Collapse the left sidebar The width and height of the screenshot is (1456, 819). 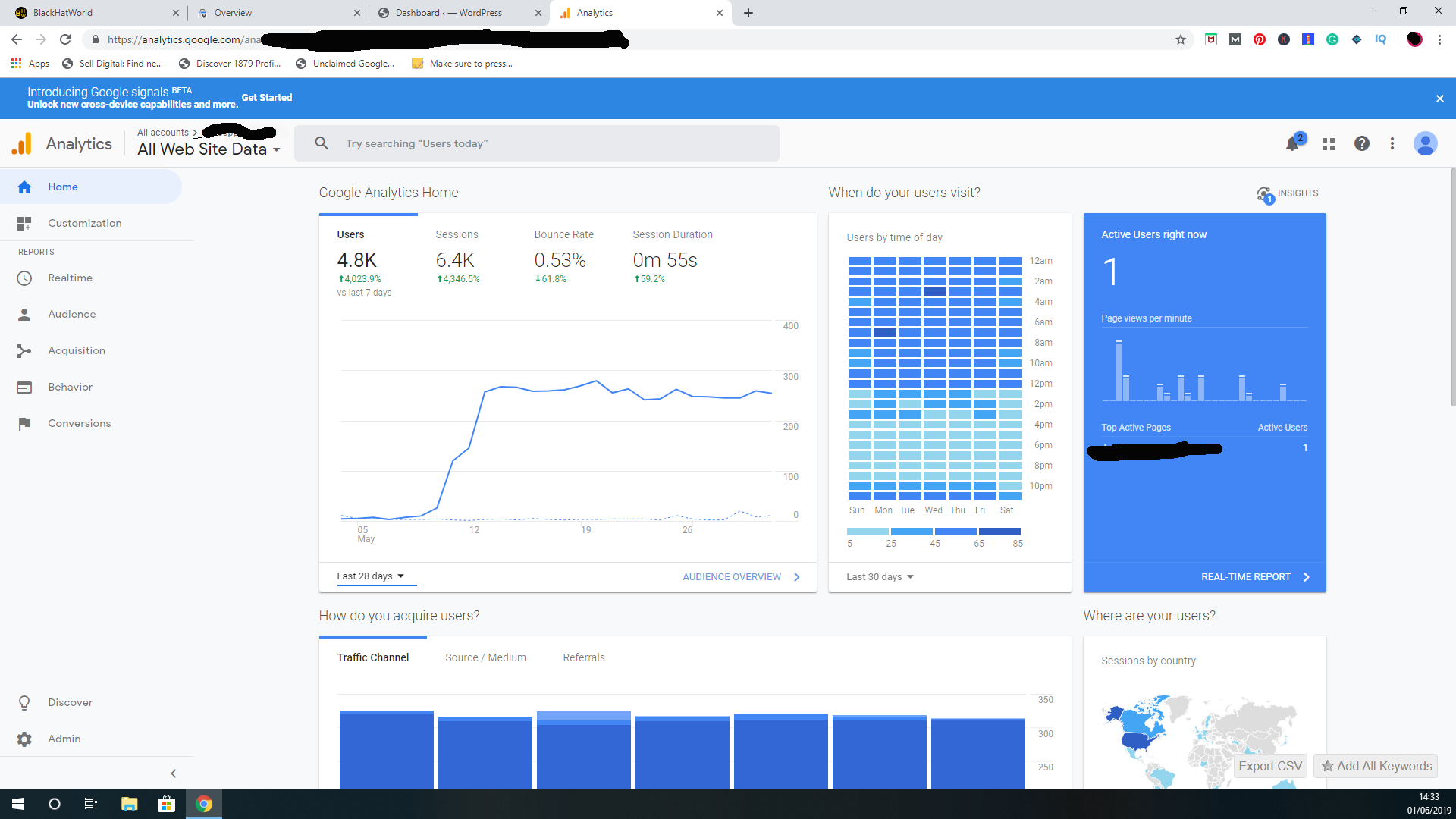(x=174, y=773)
